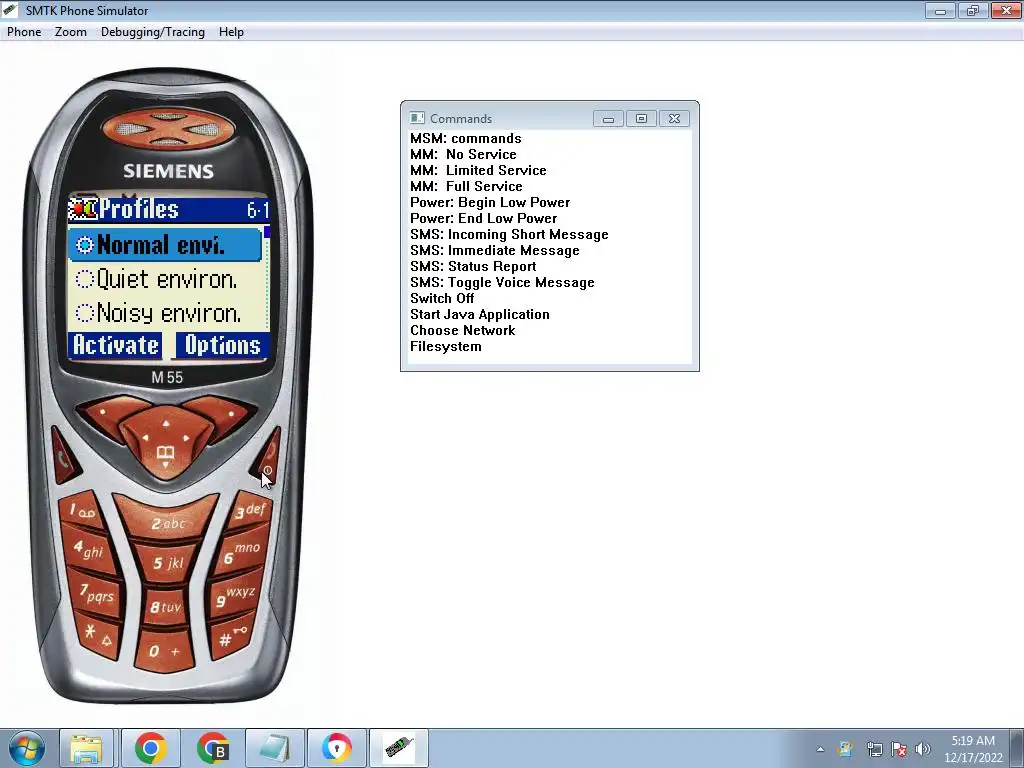Minimize the Commands window
This screenshot has width=1024, height=768.
coord(608,119)
